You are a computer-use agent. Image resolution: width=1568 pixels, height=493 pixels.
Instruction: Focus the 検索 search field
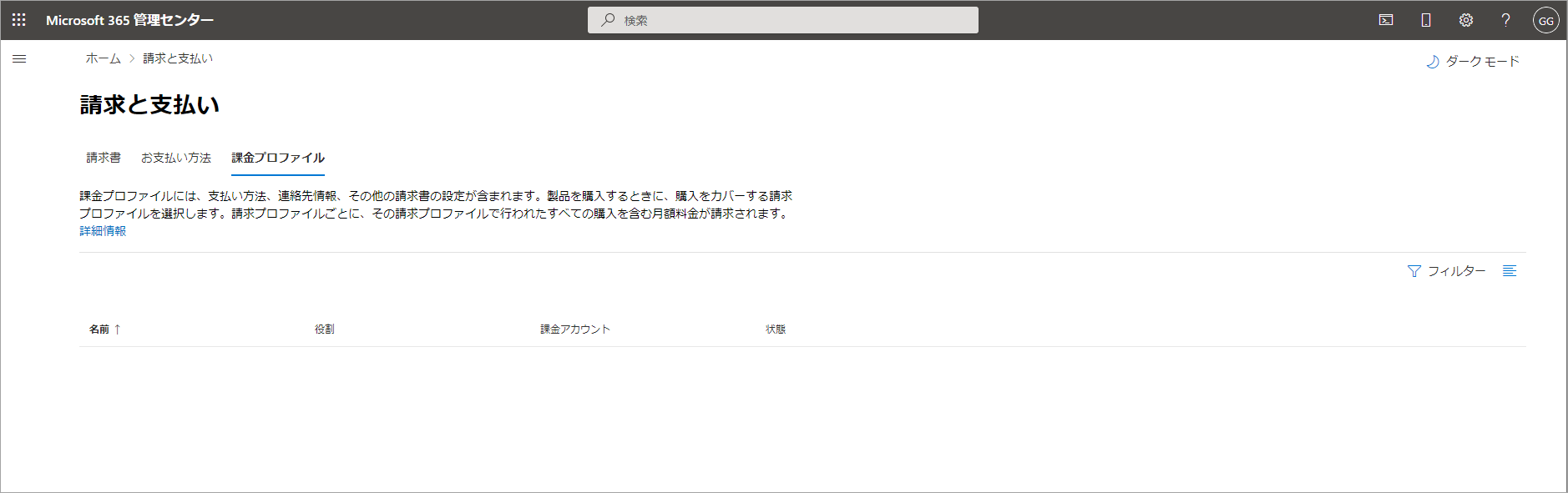[x=783, y=20]
